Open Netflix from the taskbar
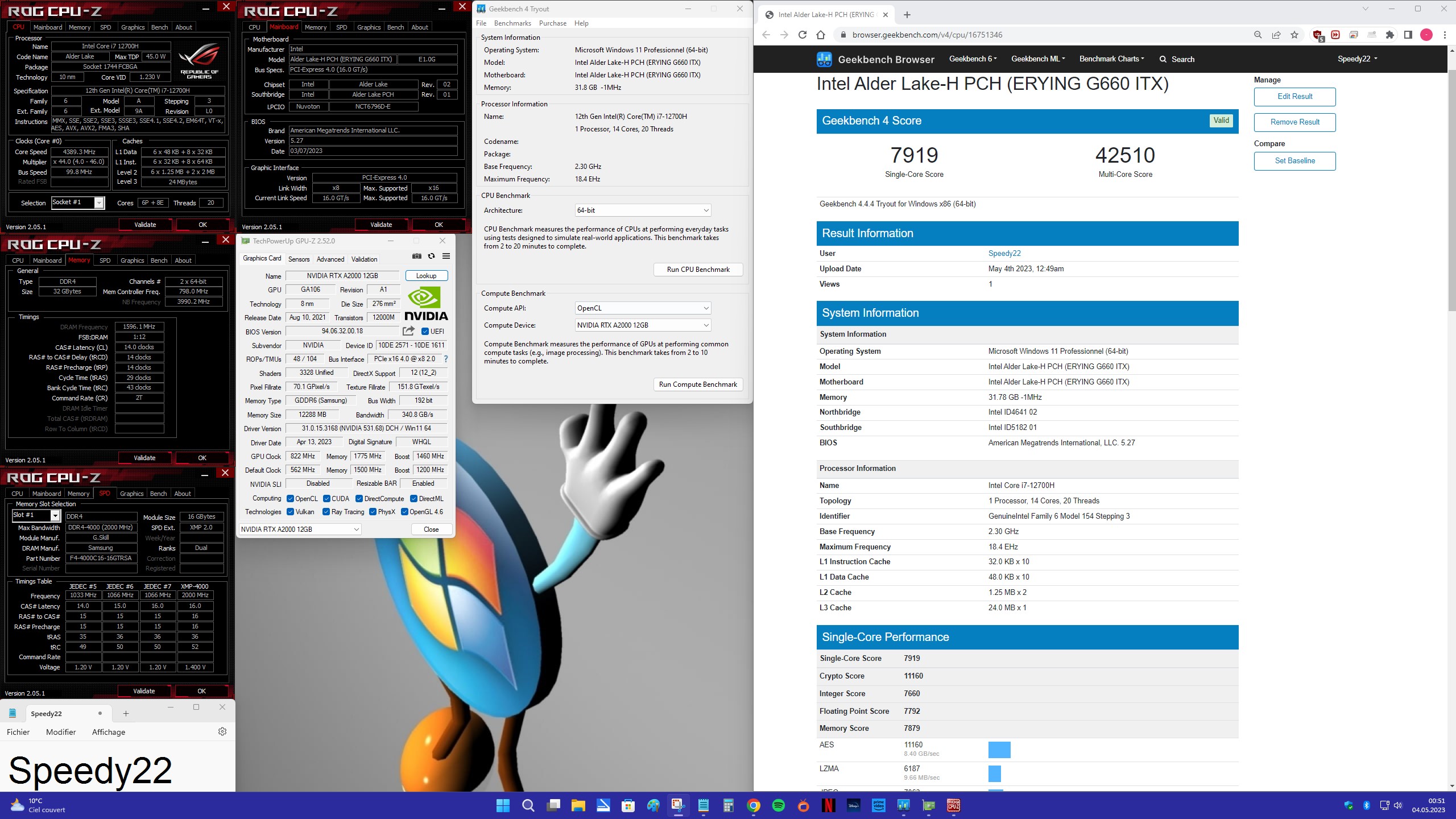The height and width of the screenshot is (819, 1456). click(x=828, y=805)
